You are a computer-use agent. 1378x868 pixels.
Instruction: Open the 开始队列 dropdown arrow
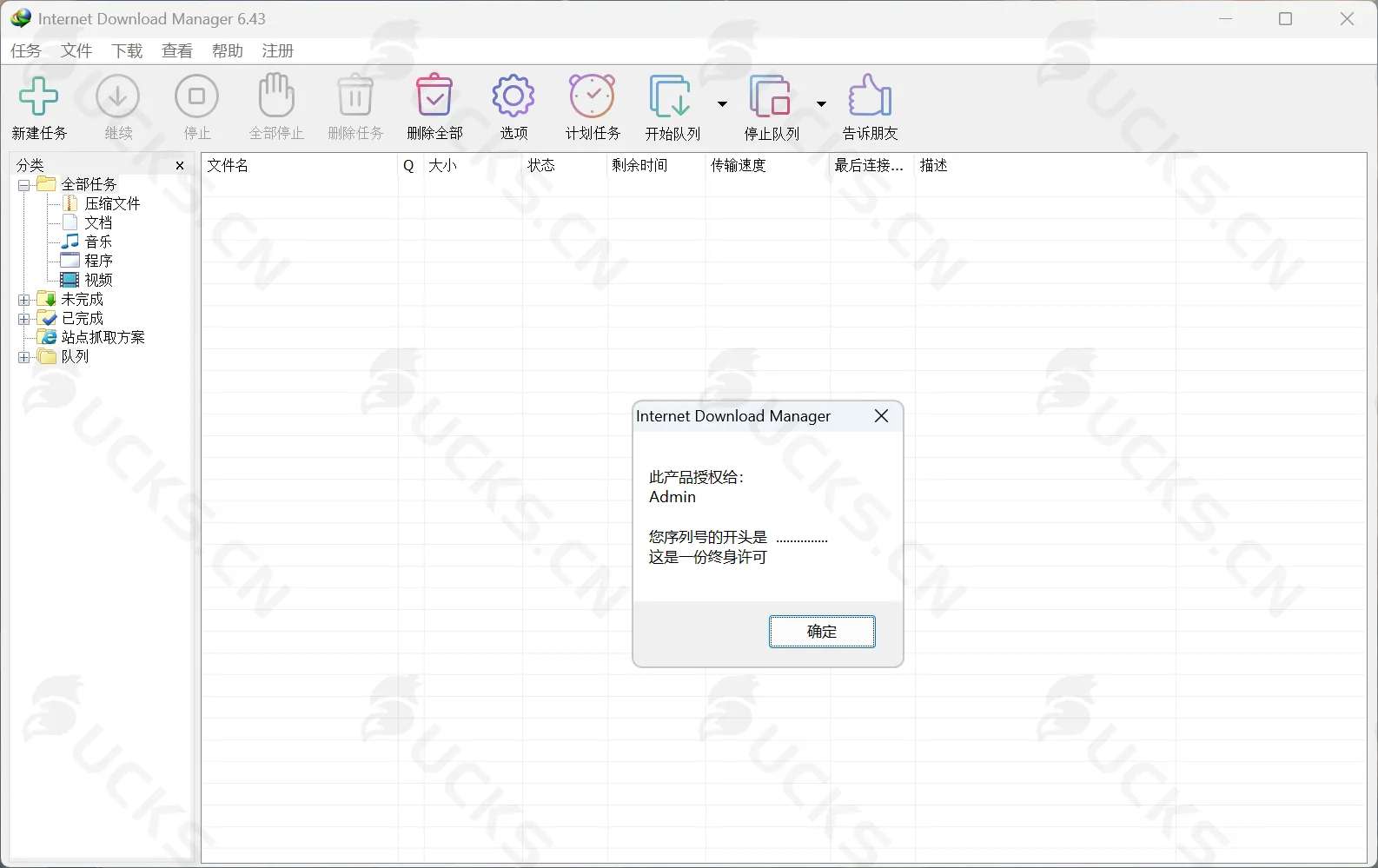pos(722,104)
